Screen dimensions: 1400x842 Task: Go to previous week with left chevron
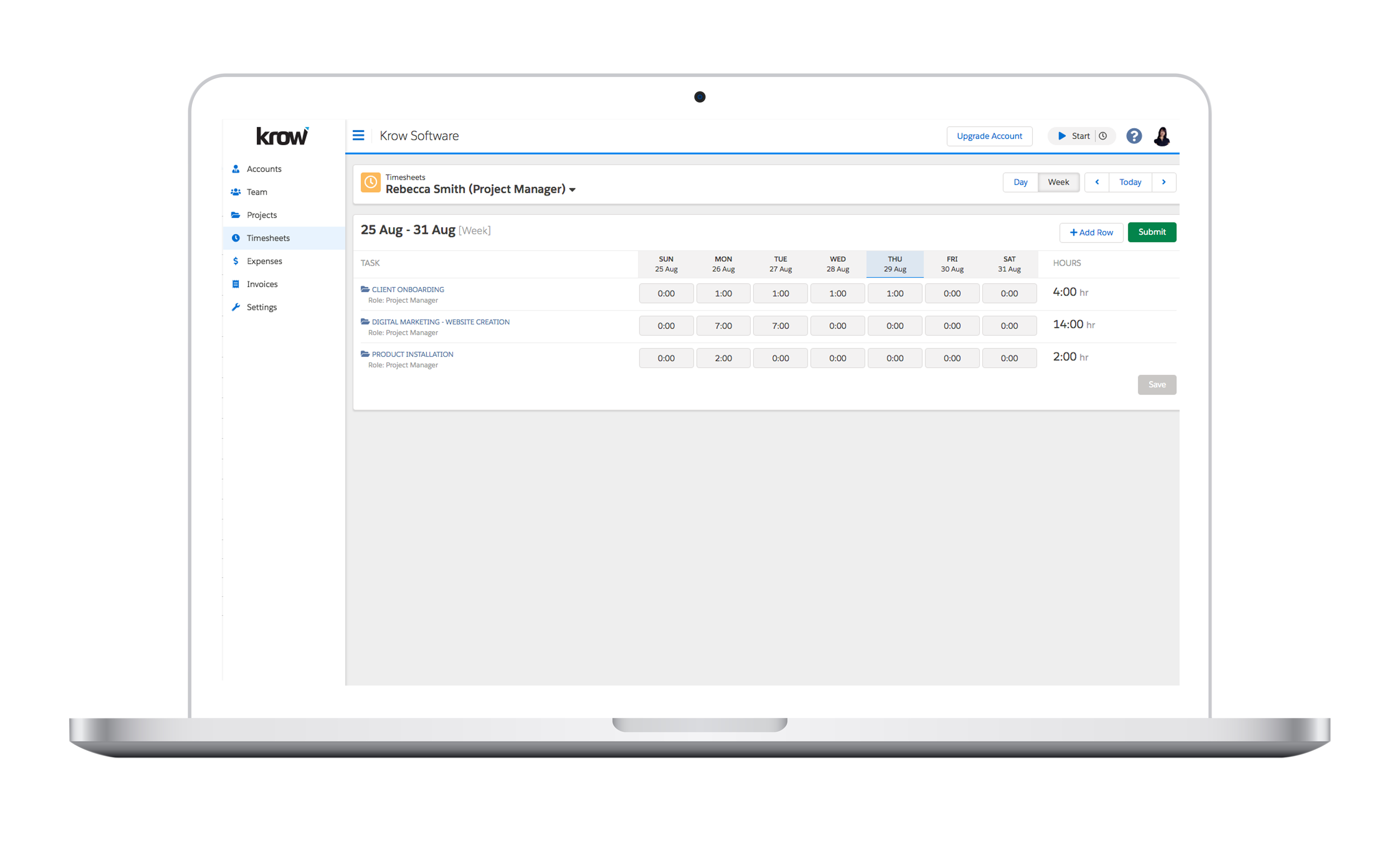coord(1096,182)
